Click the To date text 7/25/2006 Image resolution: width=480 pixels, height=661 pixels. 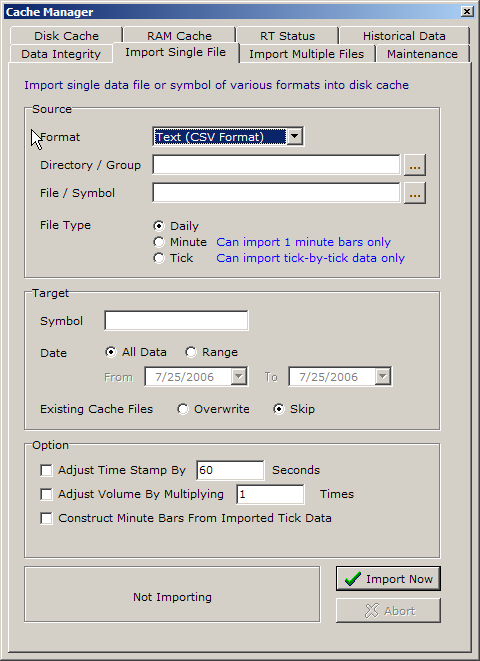click(328, 377)
